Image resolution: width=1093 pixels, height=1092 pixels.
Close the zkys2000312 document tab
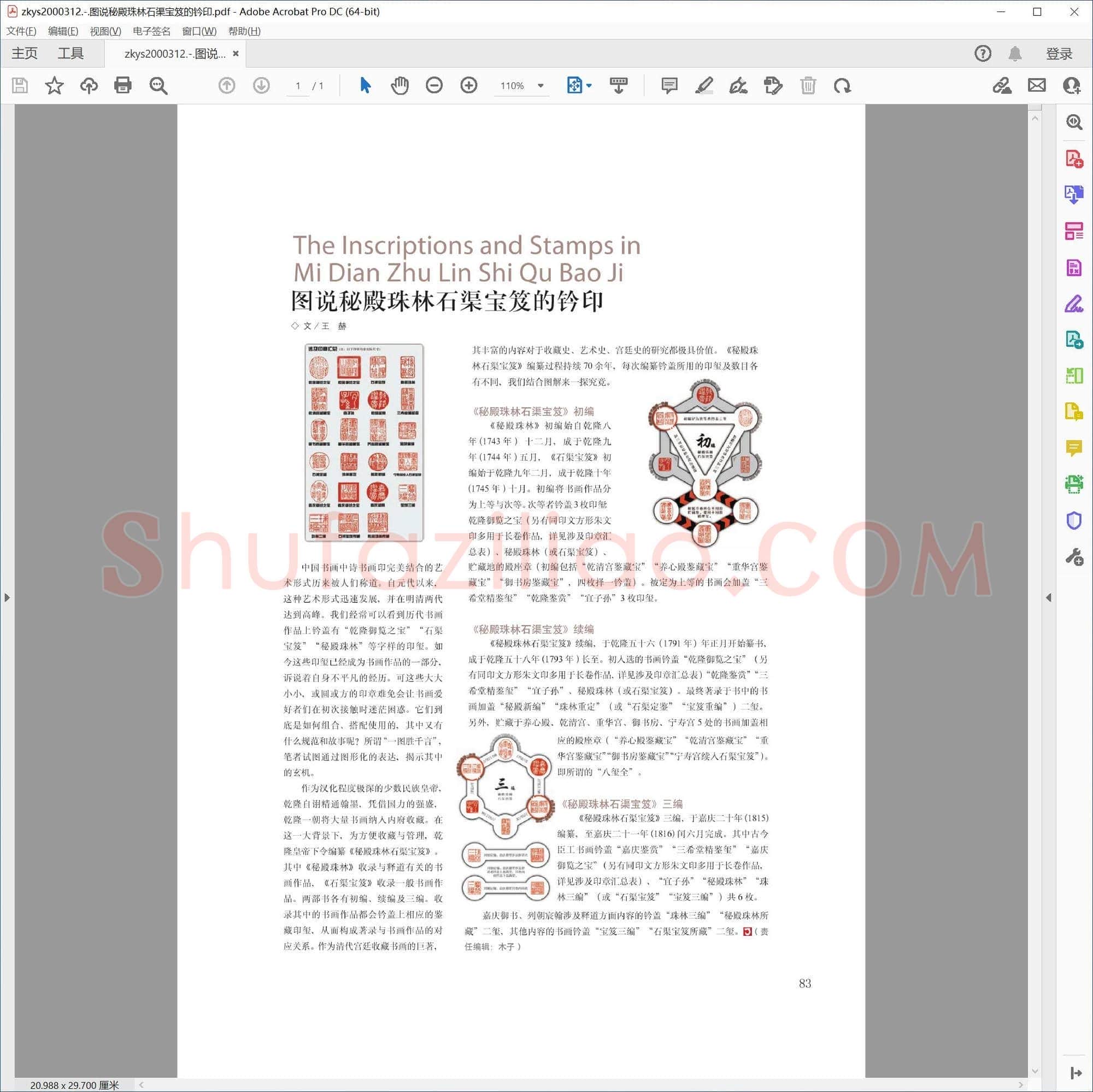pyautogui.click(x=236, y=54)
